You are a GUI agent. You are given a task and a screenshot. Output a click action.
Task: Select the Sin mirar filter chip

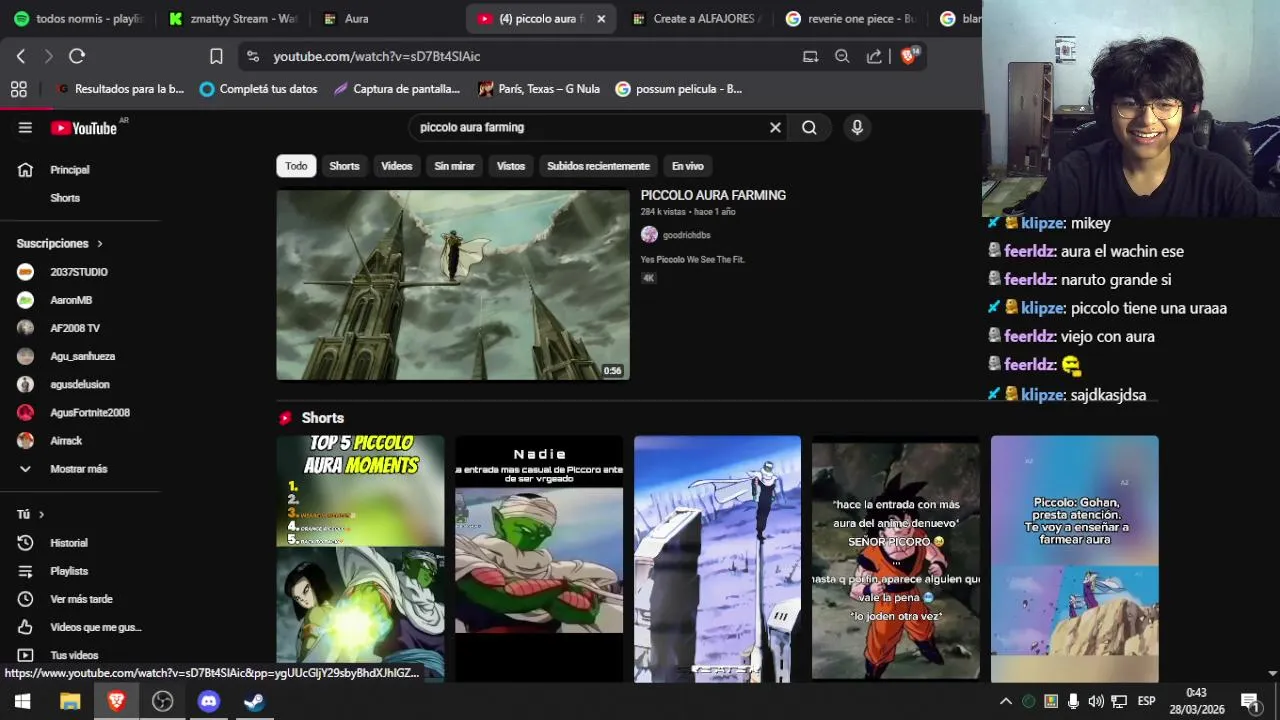(454, 166)
